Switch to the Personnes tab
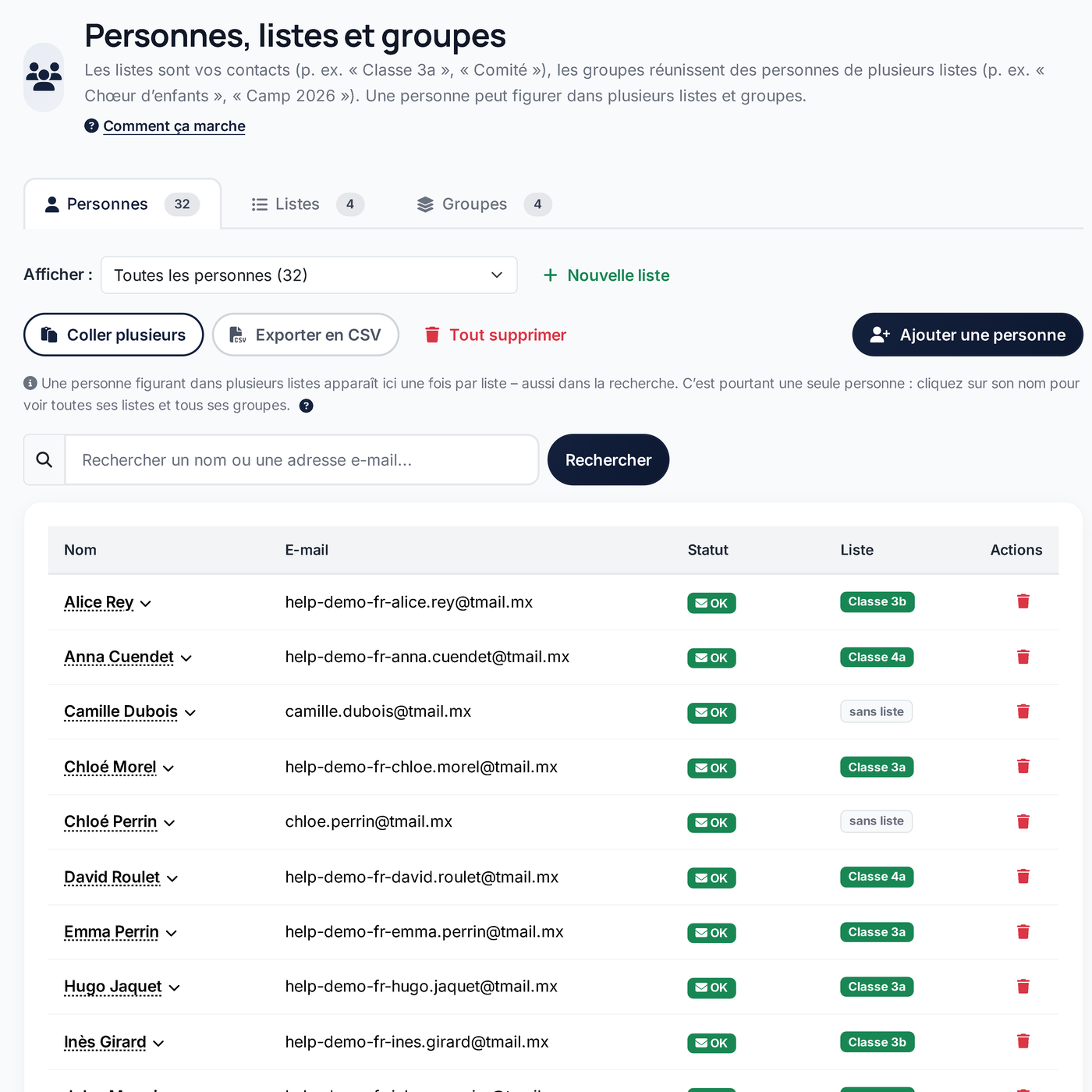The height and width of the screenshot is (1092, 1092). coord(122,204)
